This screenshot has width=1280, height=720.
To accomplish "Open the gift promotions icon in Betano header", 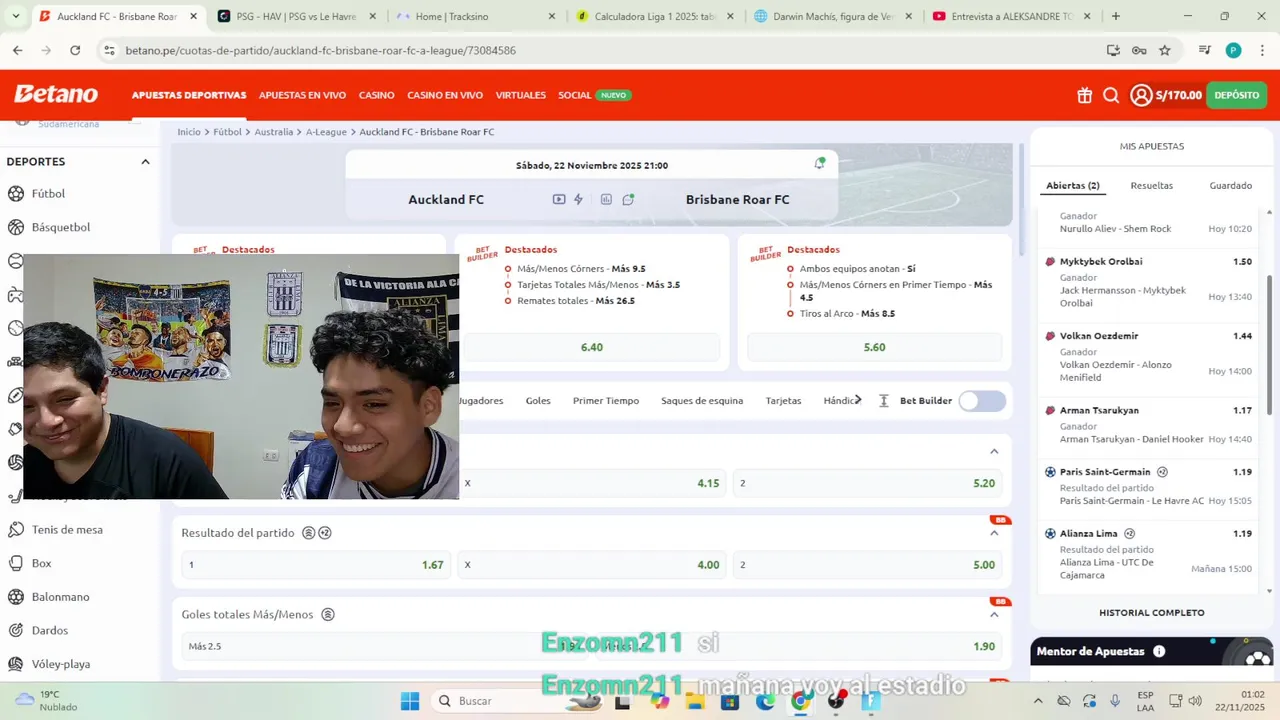I will pyautogui.click(x=1085, y=95).
